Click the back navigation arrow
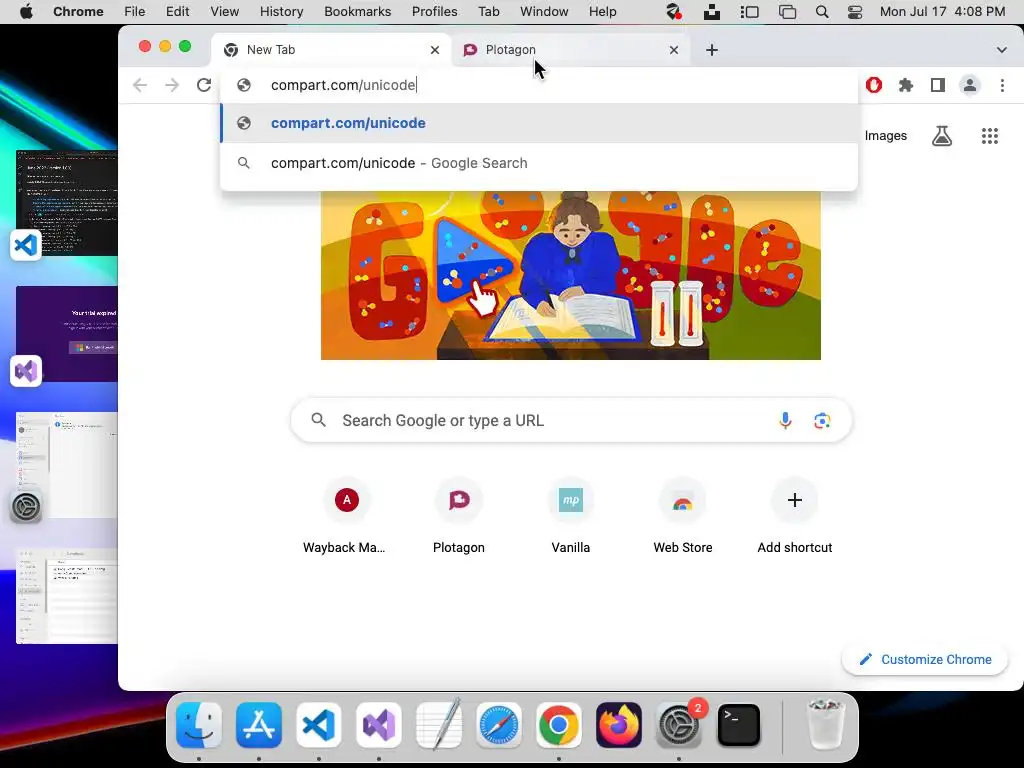 [140, 85]
